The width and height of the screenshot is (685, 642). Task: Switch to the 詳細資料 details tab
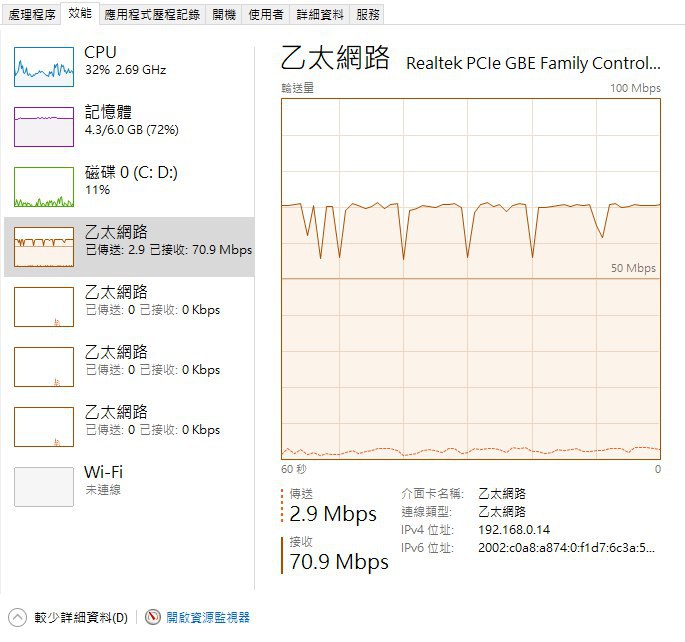pos(320,14)
